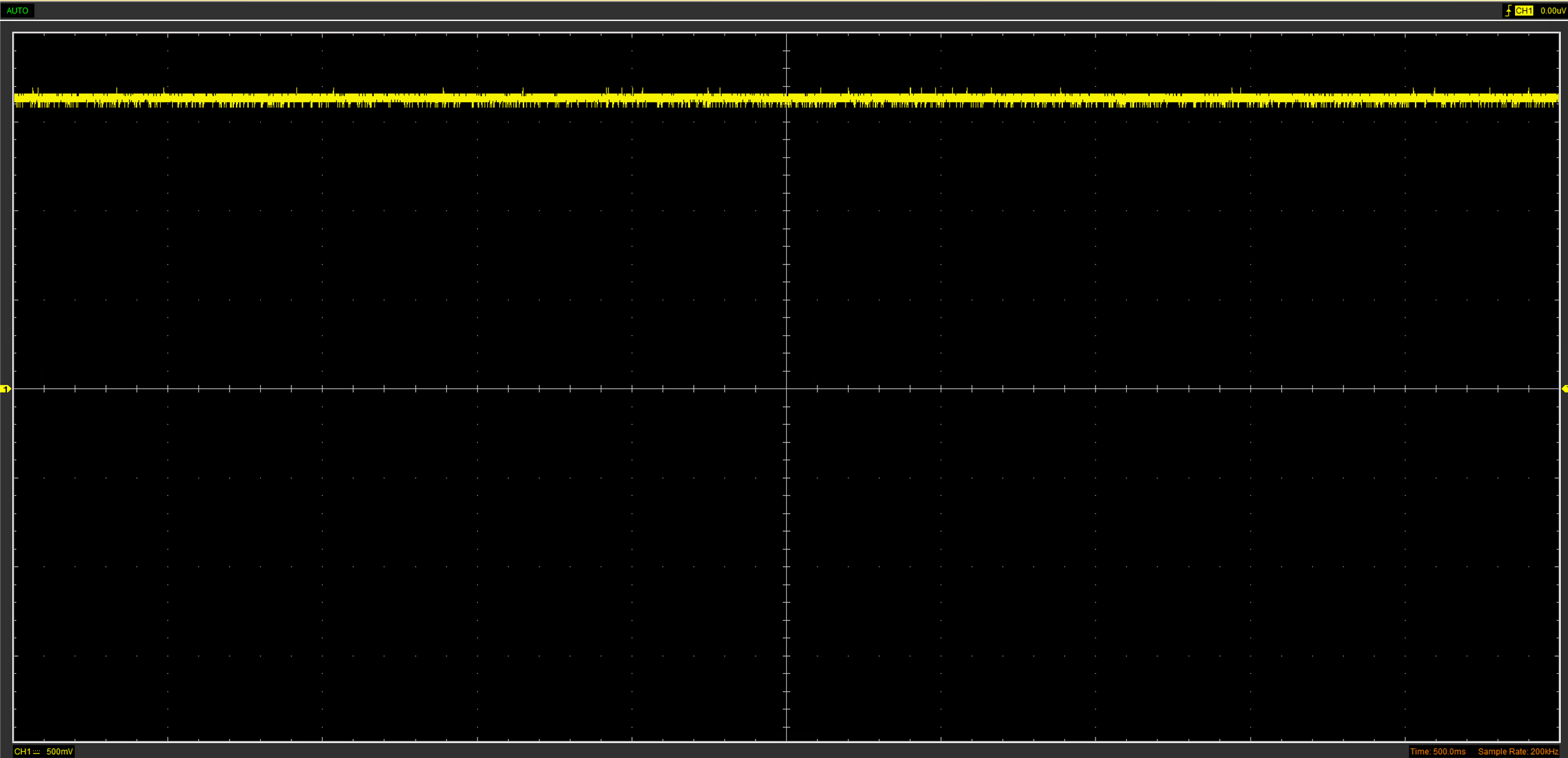Click the CH1 channel label at bottom left
The height and width of the screenshot is (758, 1568).
(23, 752)
